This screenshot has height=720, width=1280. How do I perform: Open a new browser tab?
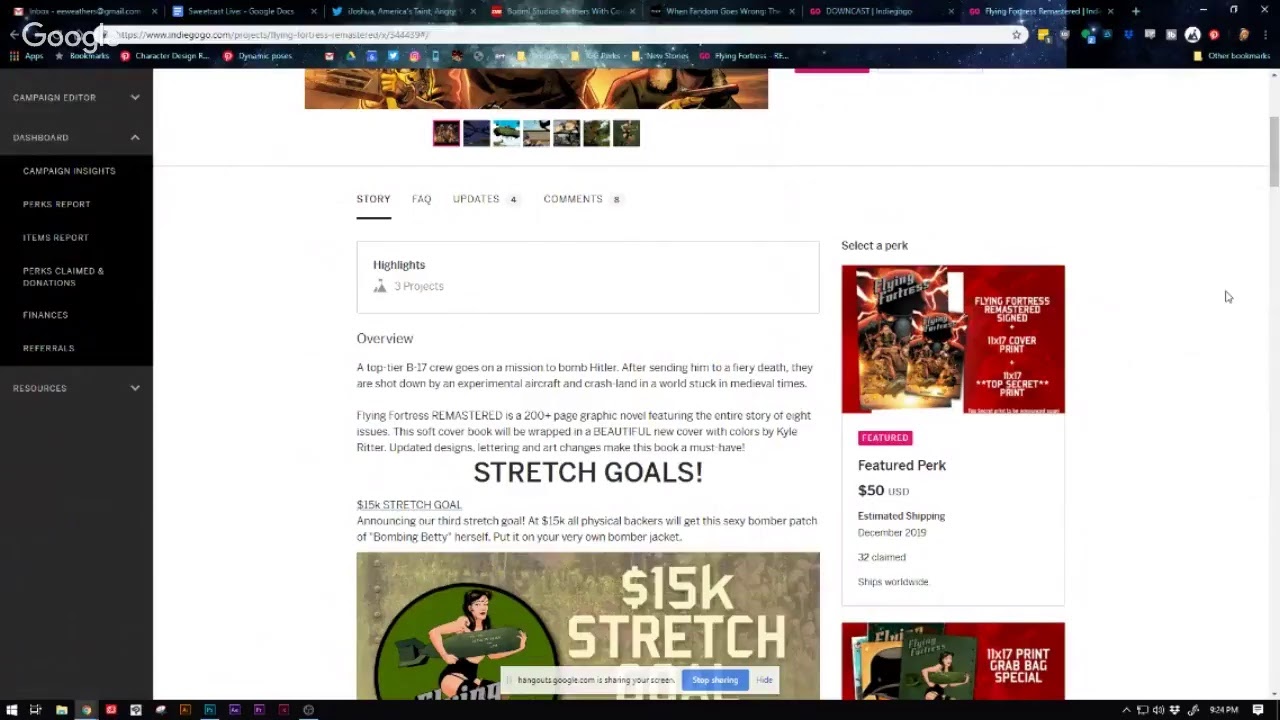coord(1135,12)
